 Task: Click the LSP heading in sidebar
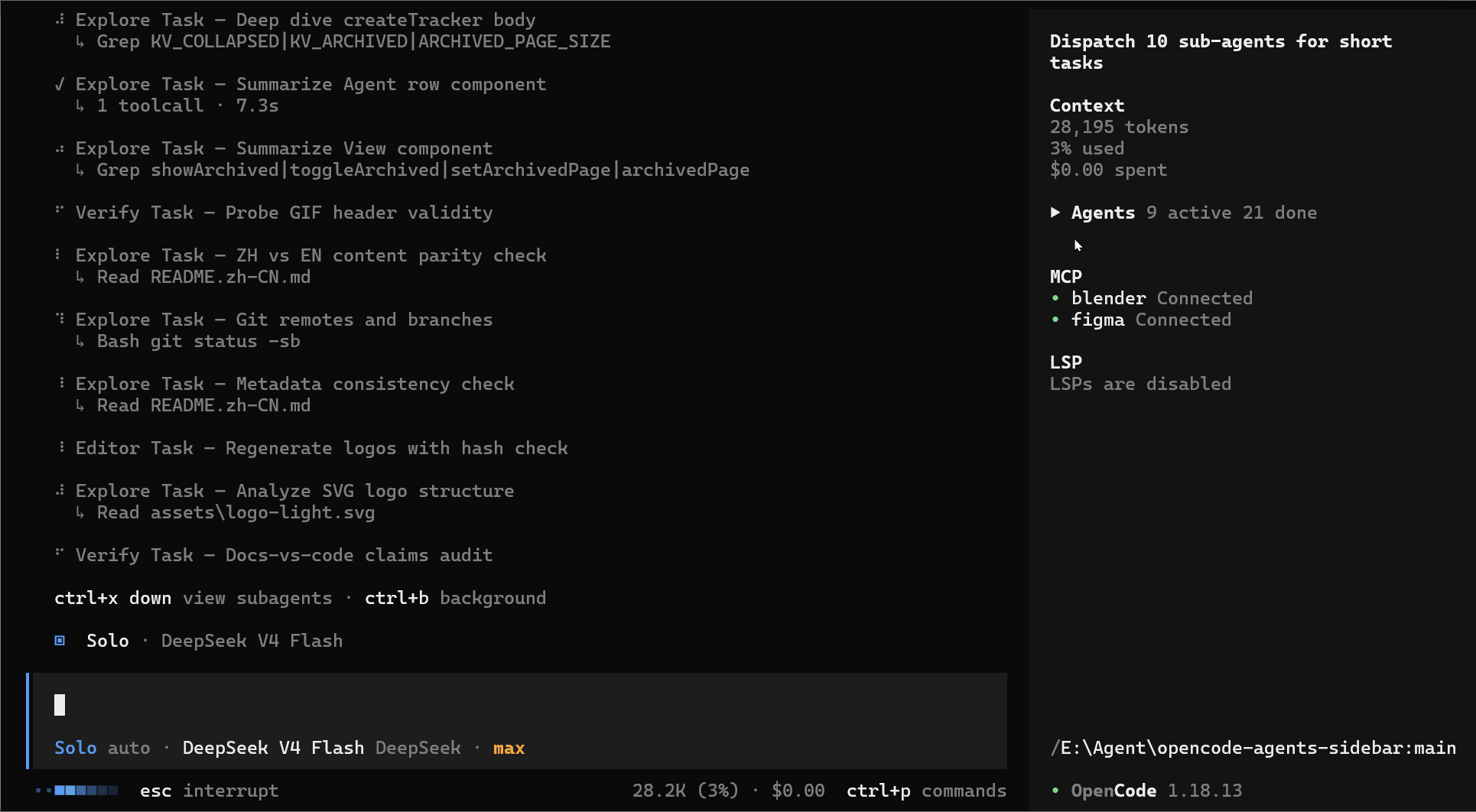pos(1065,362)
